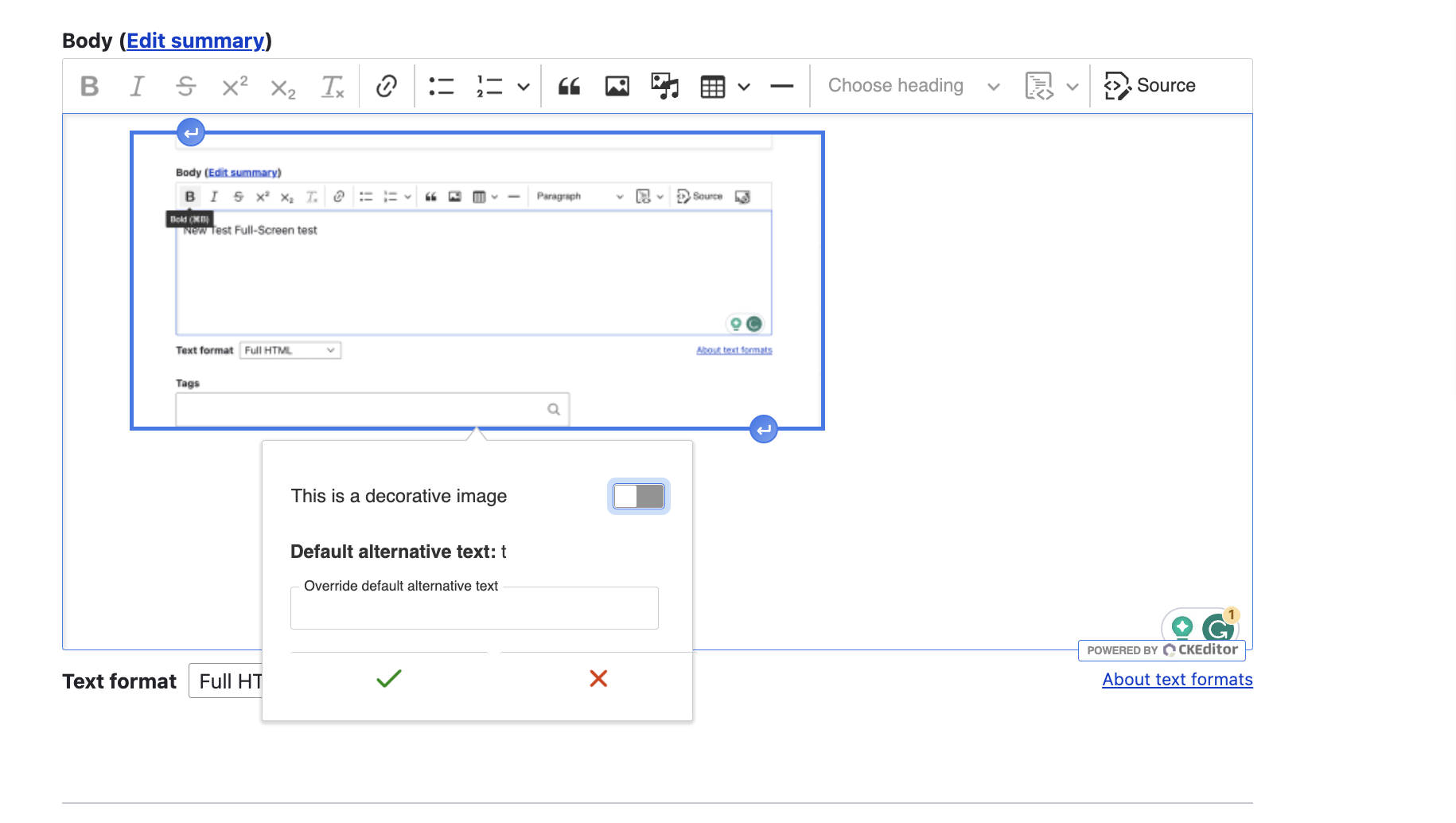Expand the insert table dropdown
The height and width of the screenshot is (823, 1456).
744,87
